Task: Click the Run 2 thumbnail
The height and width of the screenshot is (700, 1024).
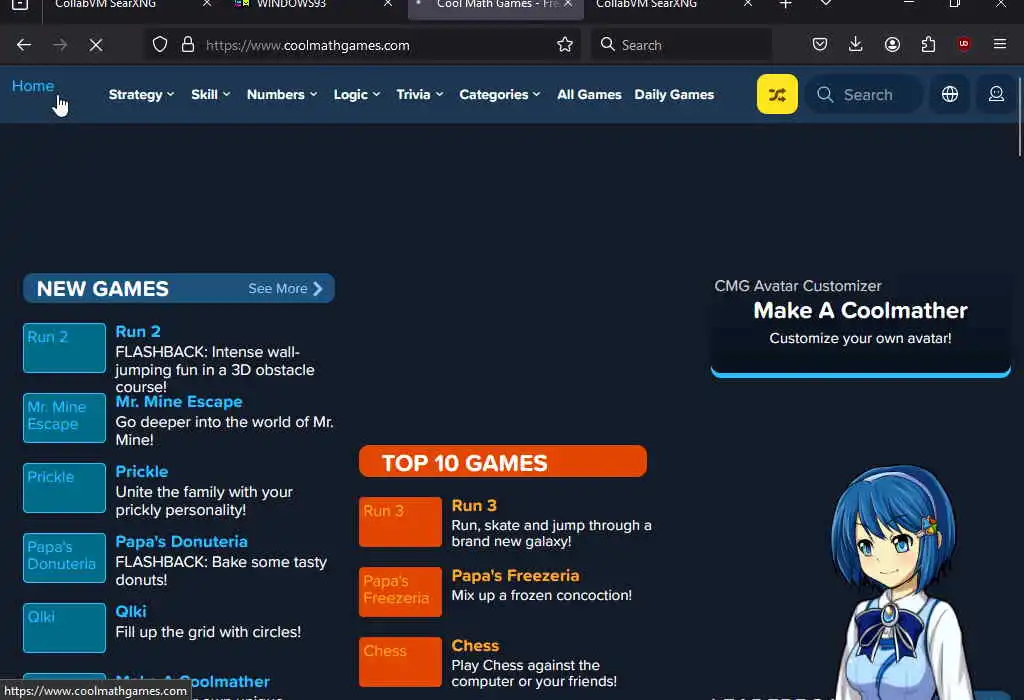Action: pyautogui.click(x=64, y=348)
